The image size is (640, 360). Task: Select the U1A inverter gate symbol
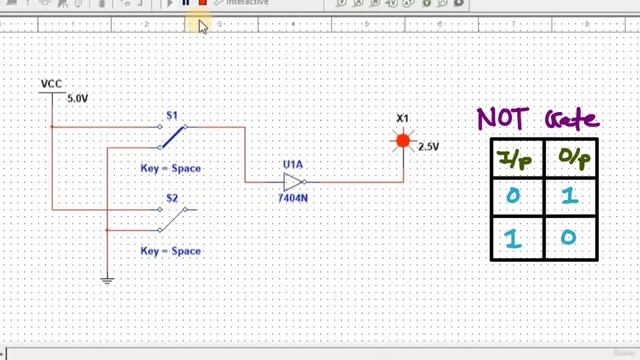(294, 182)
